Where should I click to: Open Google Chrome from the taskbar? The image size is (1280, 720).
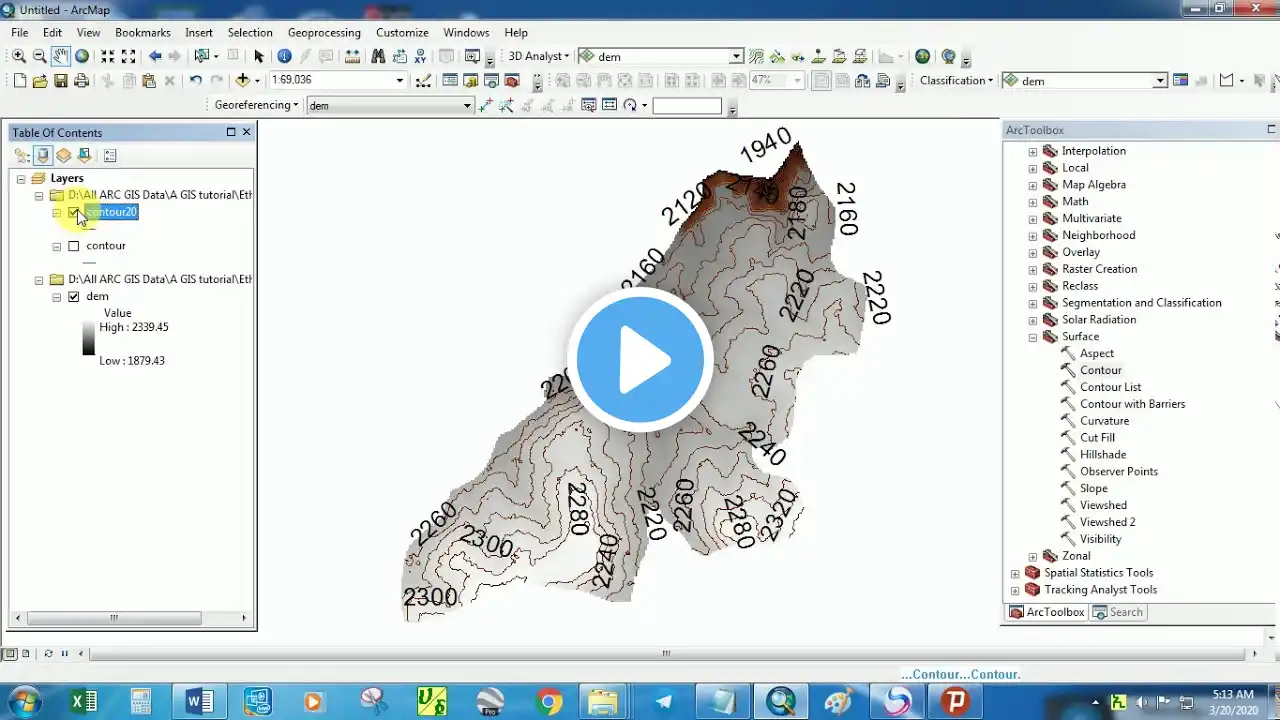tap(548, 701)
